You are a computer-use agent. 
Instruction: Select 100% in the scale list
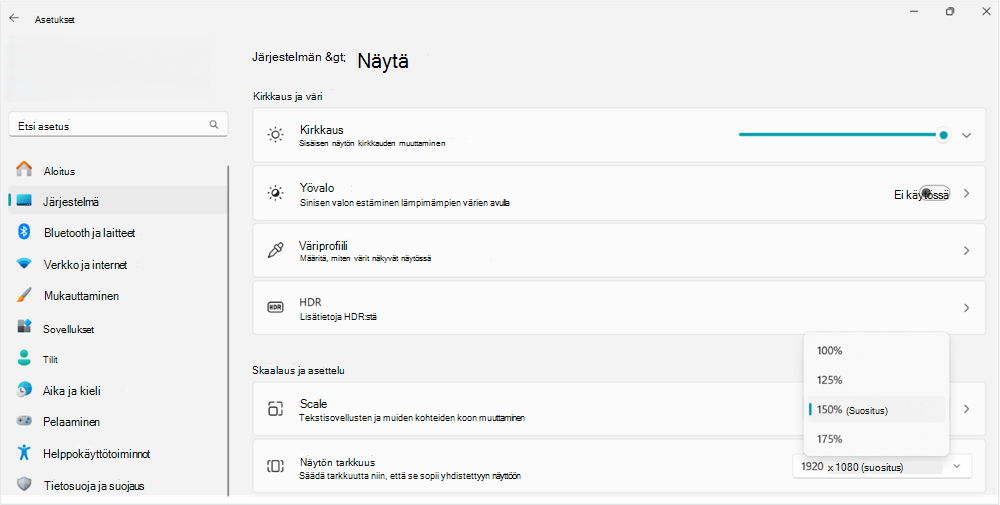[x=876, y=350]
